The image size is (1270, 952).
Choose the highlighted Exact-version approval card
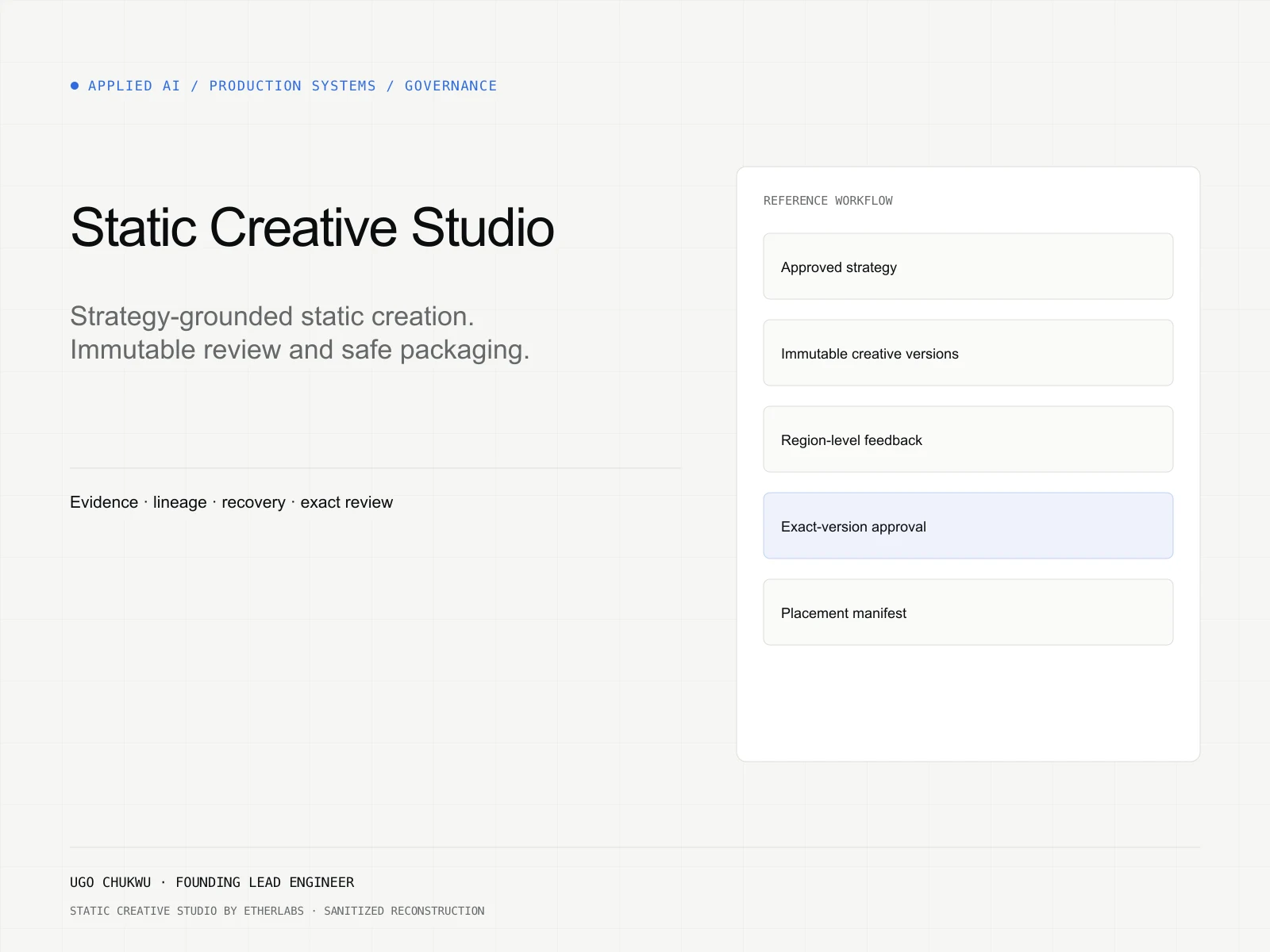968,526
